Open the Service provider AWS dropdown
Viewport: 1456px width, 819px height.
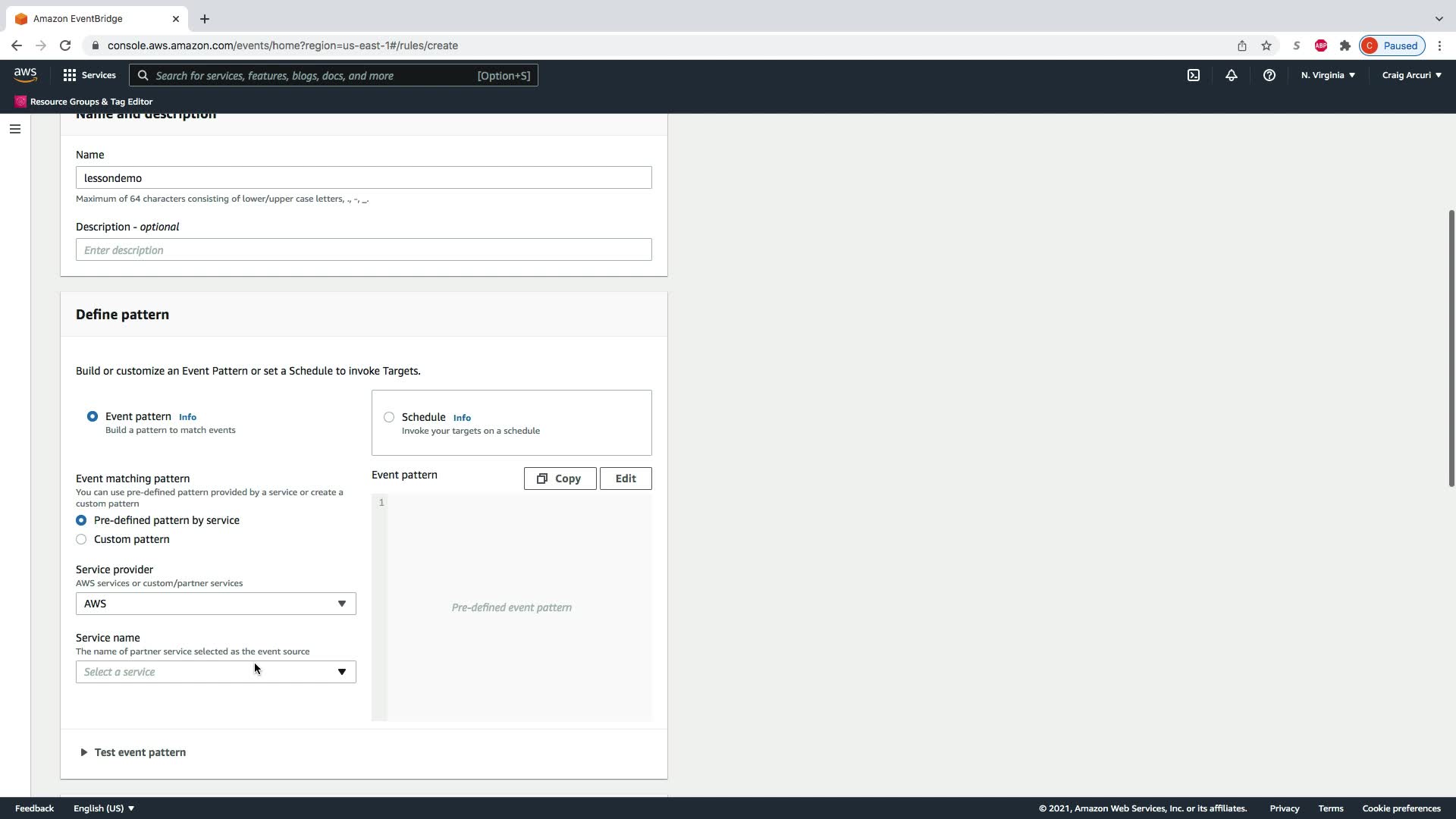tap(215, 604)
